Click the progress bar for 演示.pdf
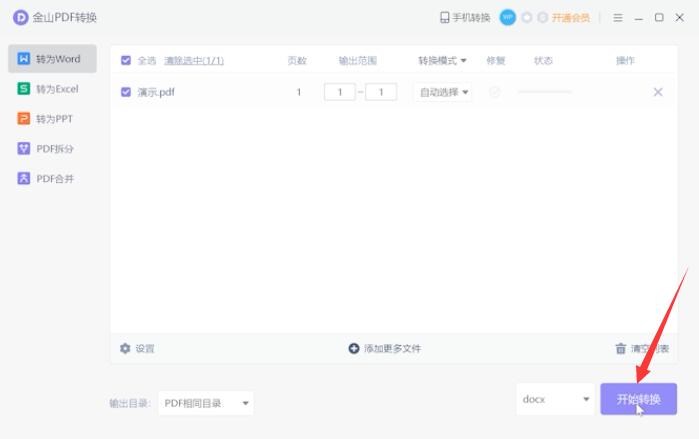The height and width of the screenshot is (439, 699). [545, 92]
